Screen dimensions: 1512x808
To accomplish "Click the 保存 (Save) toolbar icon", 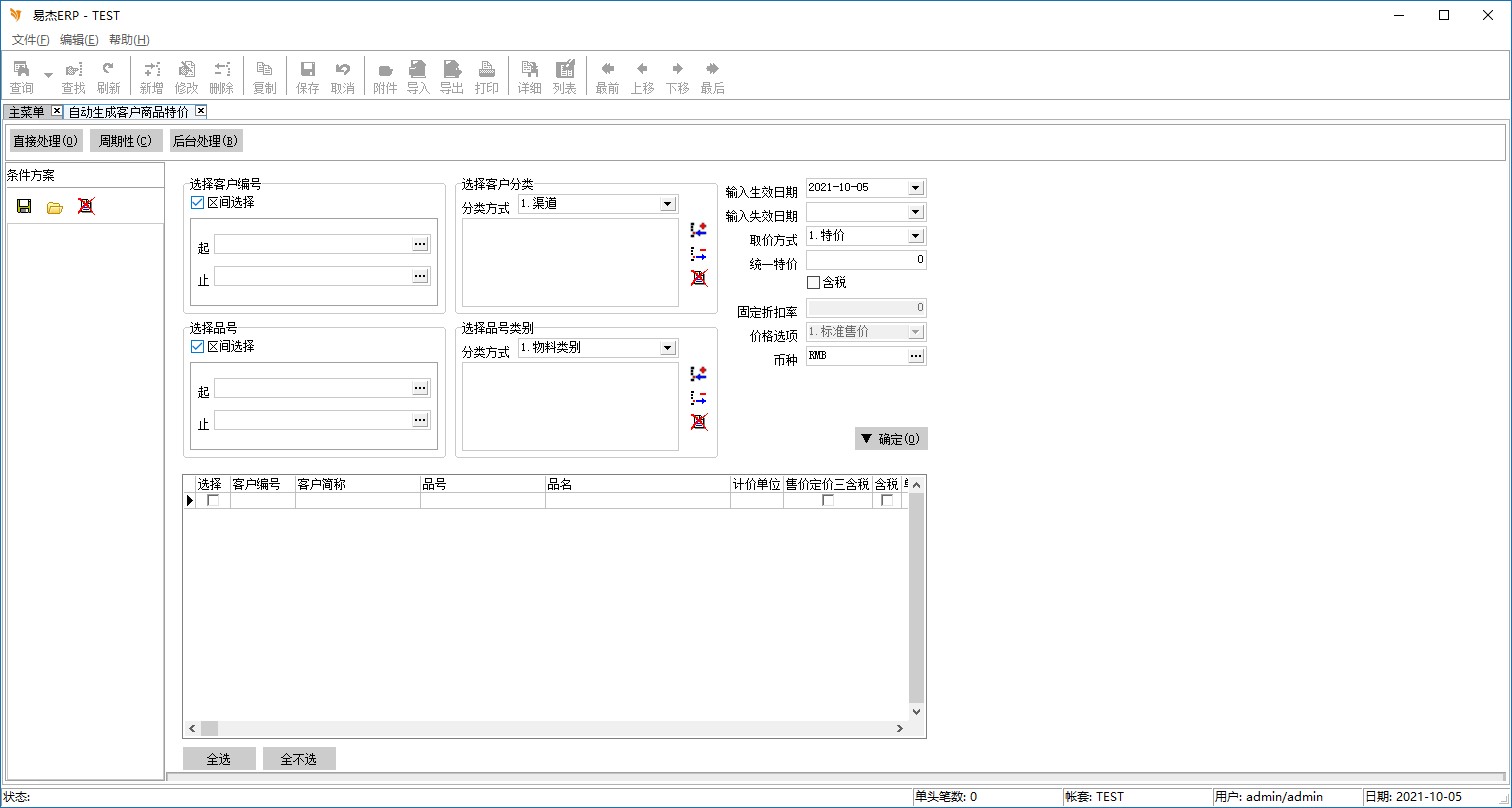I will pos(308,76).
